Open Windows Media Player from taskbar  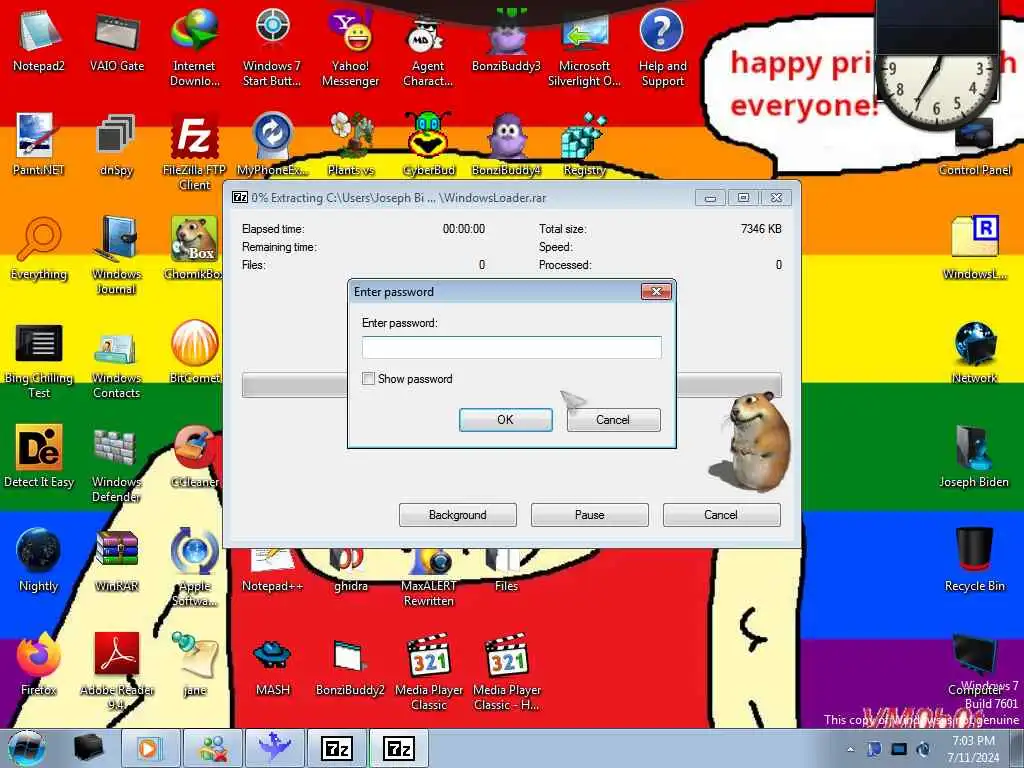150,748
